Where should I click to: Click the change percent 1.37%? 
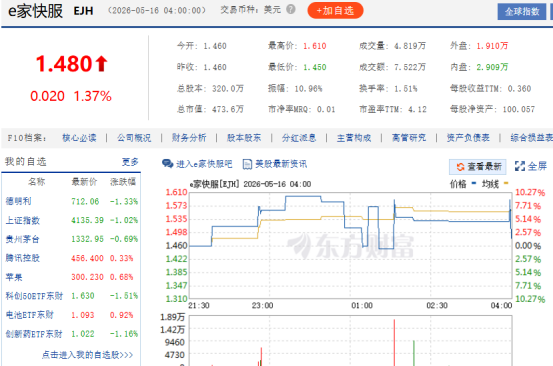[92, 96]
